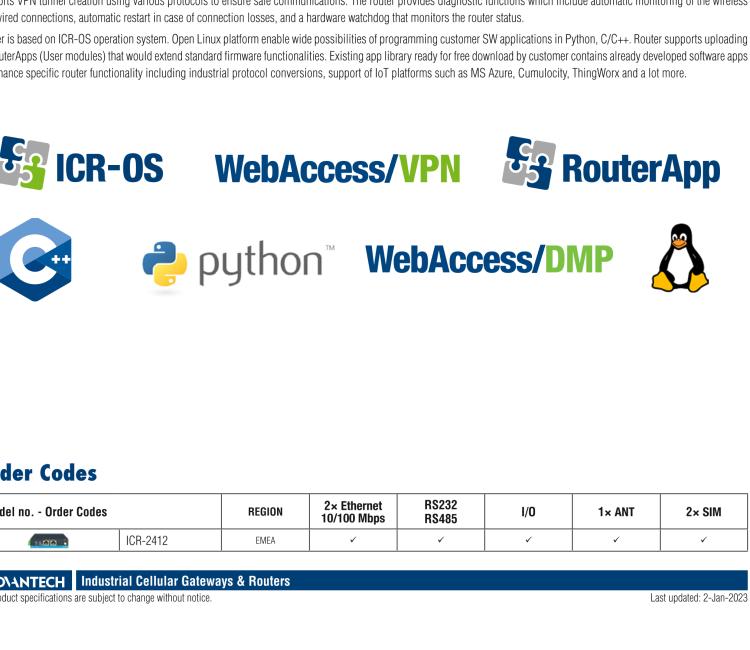
Task: Click the checkmark under 2× Ethernet column
Action: (x=353, y=539)
